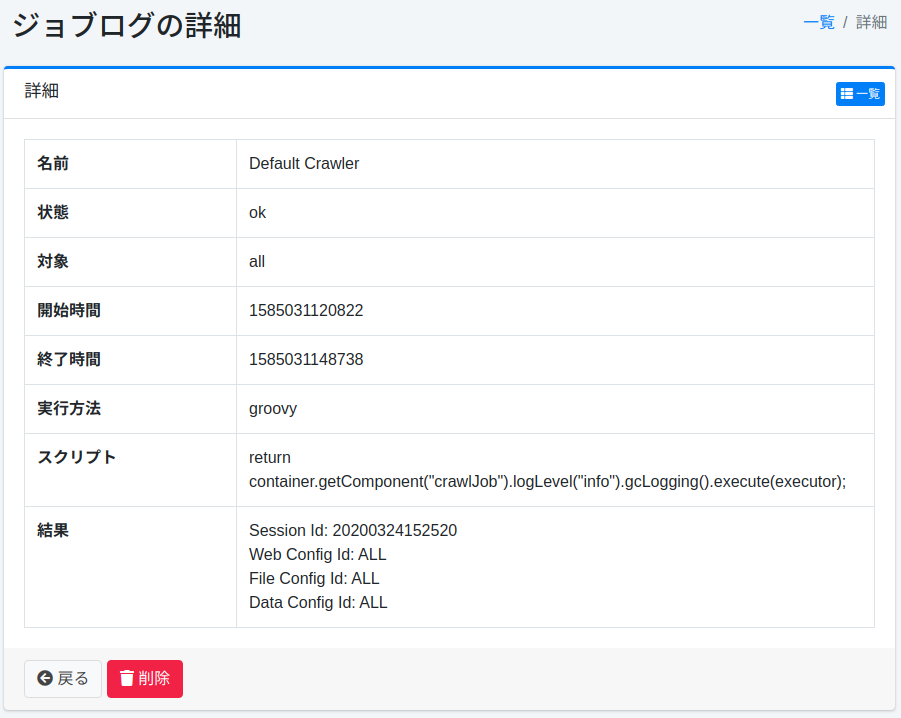This screenshot has width=901, height=718.
Task: Click the list icon in the 一覧 button
Action: click(x=847, y=94)
